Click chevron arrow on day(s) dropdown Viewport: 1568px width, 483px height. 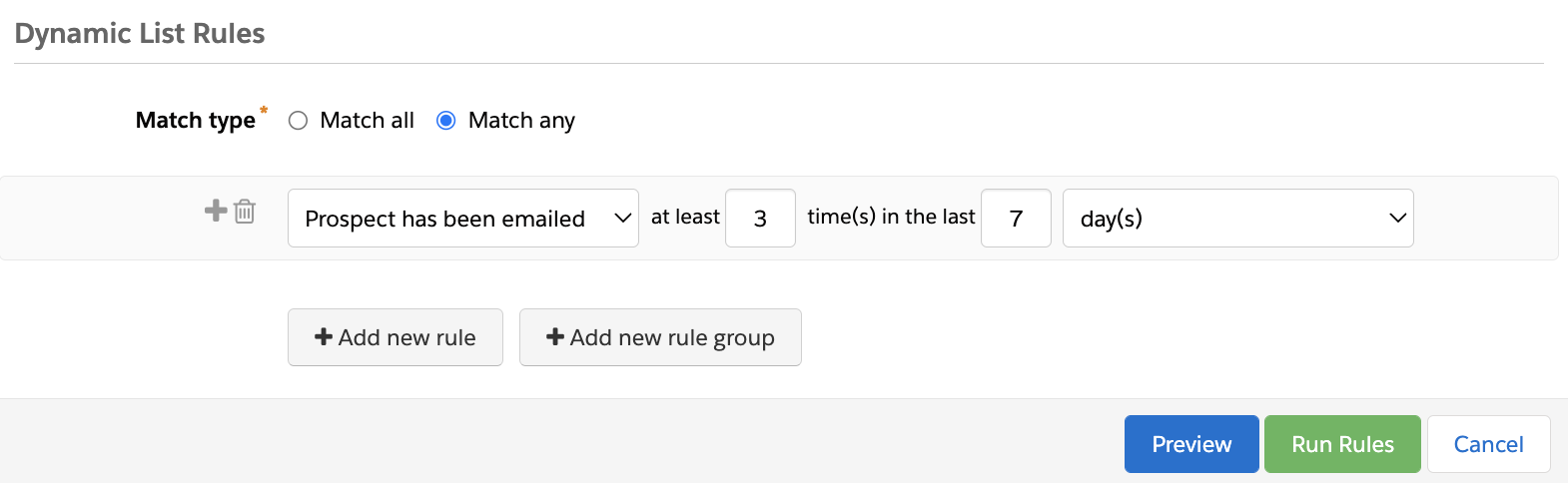click(x=1397, y=219)
